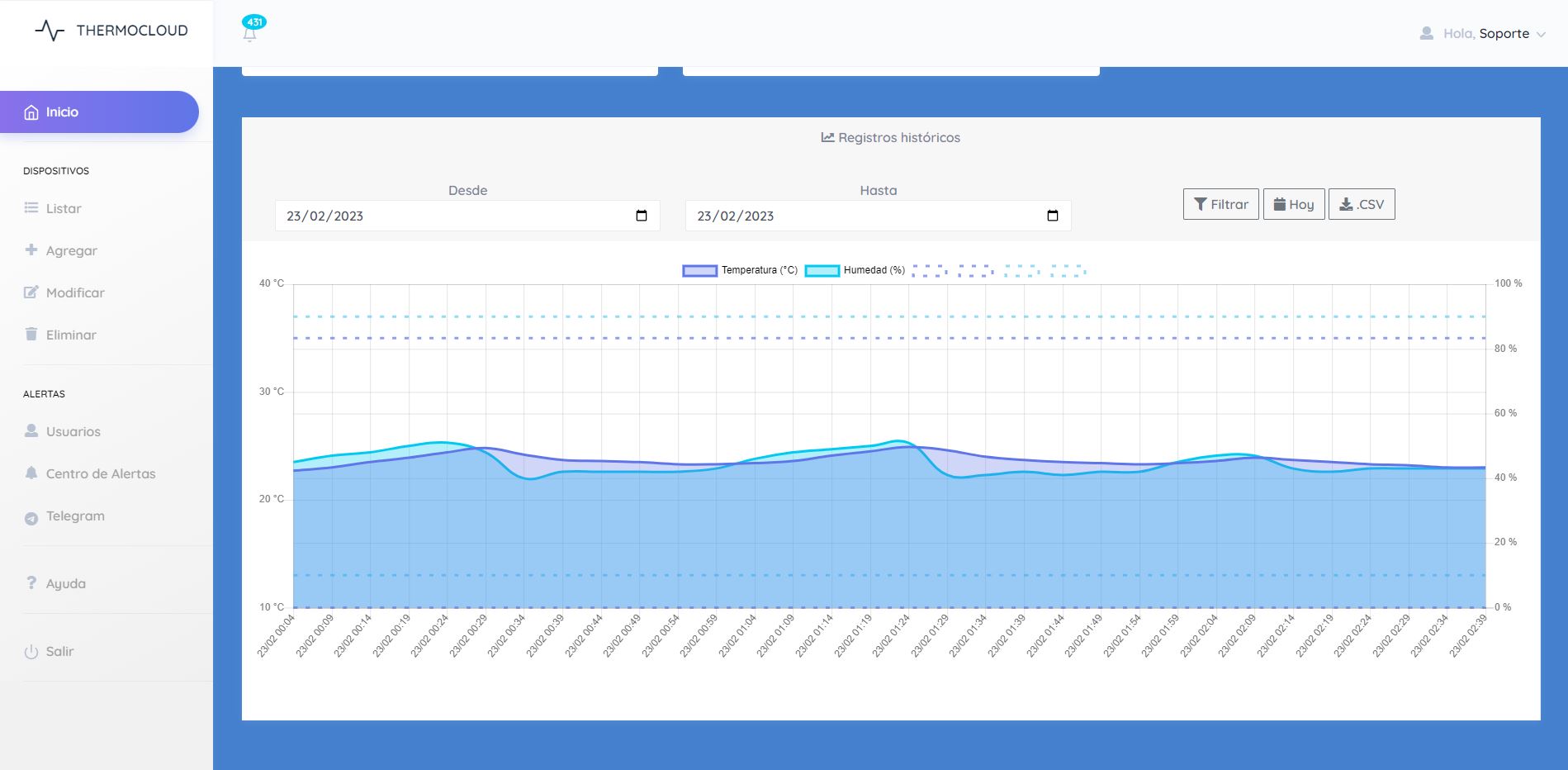Open calendar picker in Hasta field
1568x770 pixels.
coord(1053,216)
